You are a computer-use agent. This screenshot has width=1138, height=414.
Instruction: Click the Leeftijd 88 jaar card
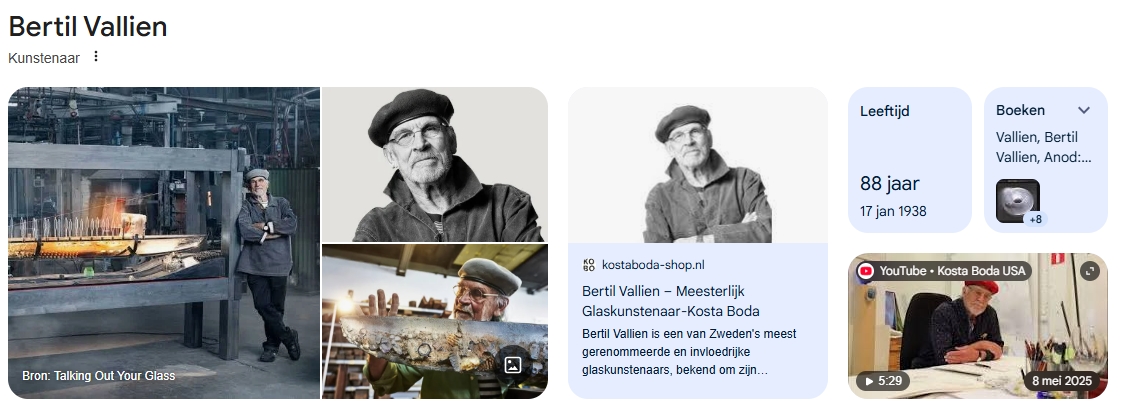[909, 160]
